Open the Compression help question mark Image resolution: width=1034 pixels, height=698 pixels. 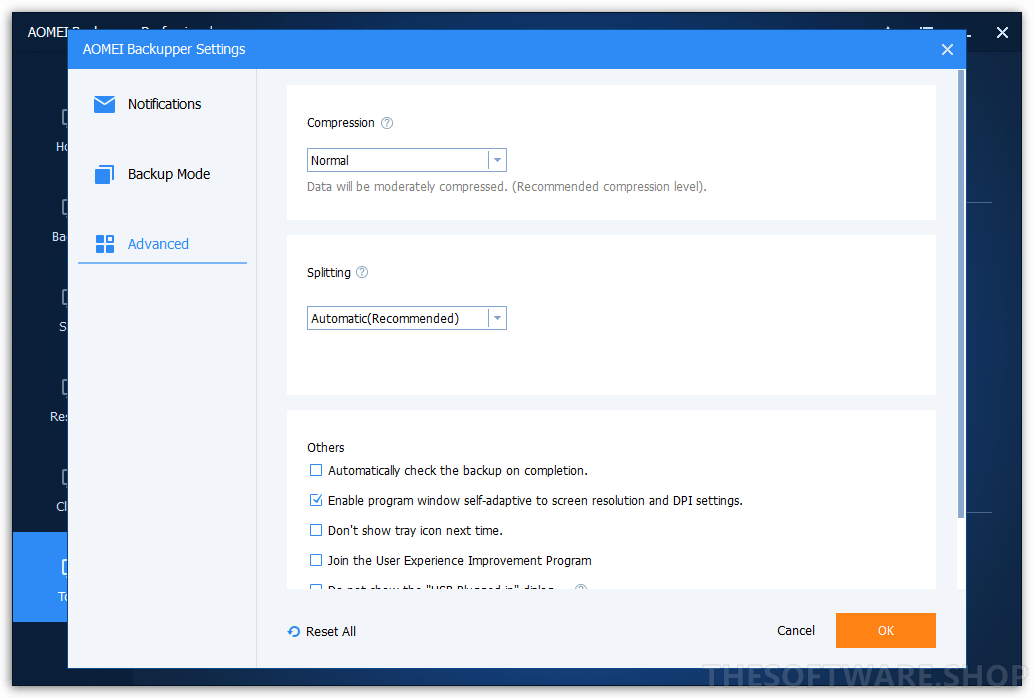387,123
